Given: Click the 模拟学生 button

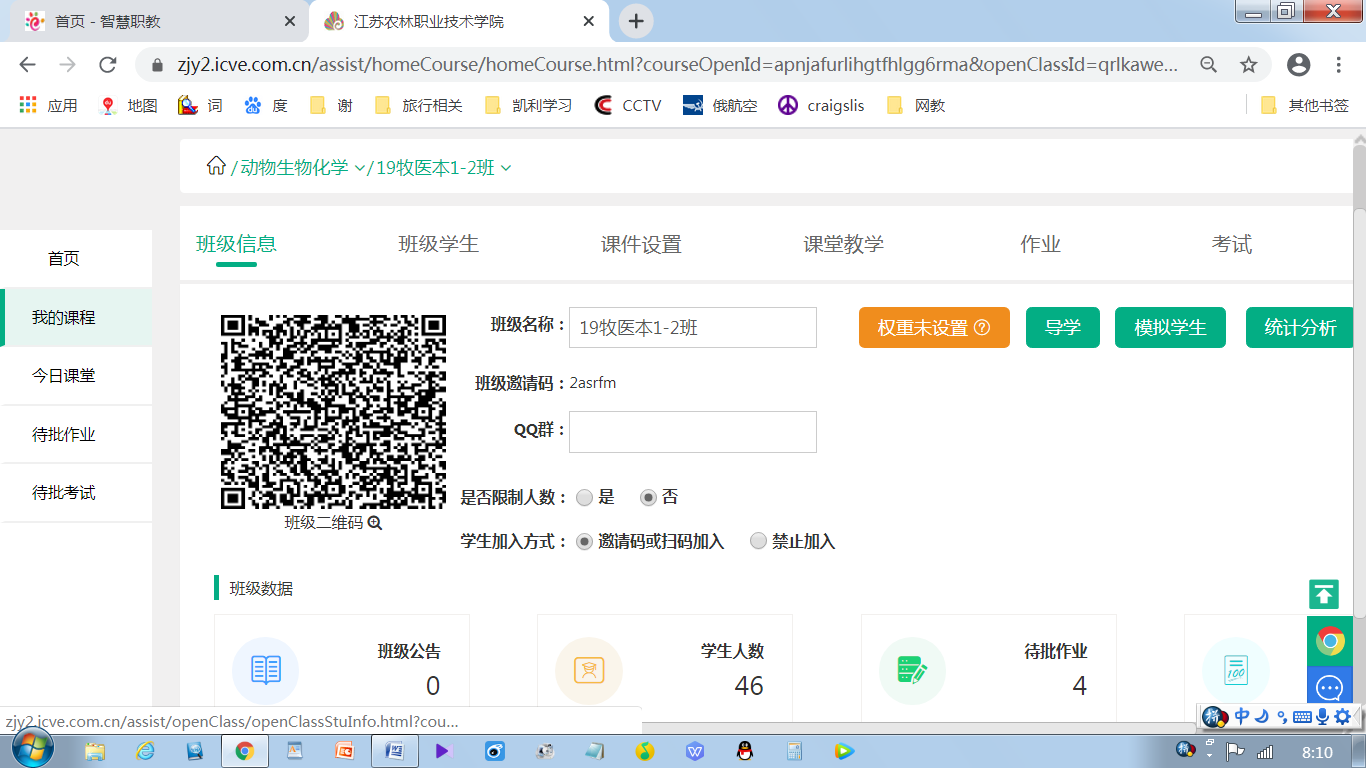Looking at the screenshot, I should click(x=1170, y=328).
